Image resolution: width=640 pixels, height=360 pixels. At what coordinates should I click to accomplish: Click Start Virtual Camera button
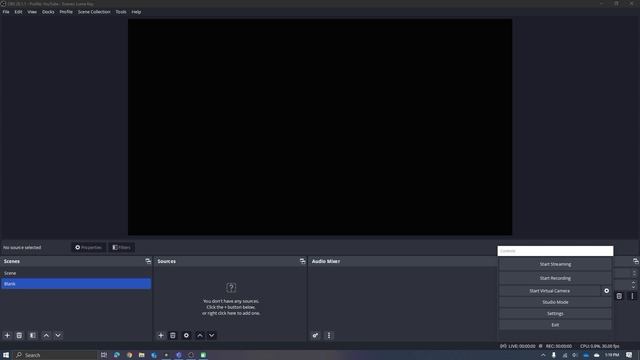[x=549, y=291]
